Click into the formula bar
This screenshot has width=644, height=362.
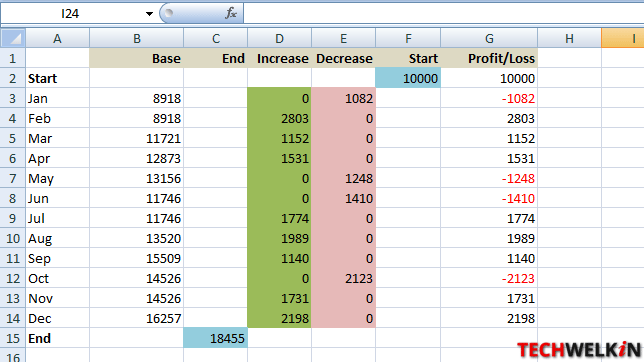pos(444,13)
